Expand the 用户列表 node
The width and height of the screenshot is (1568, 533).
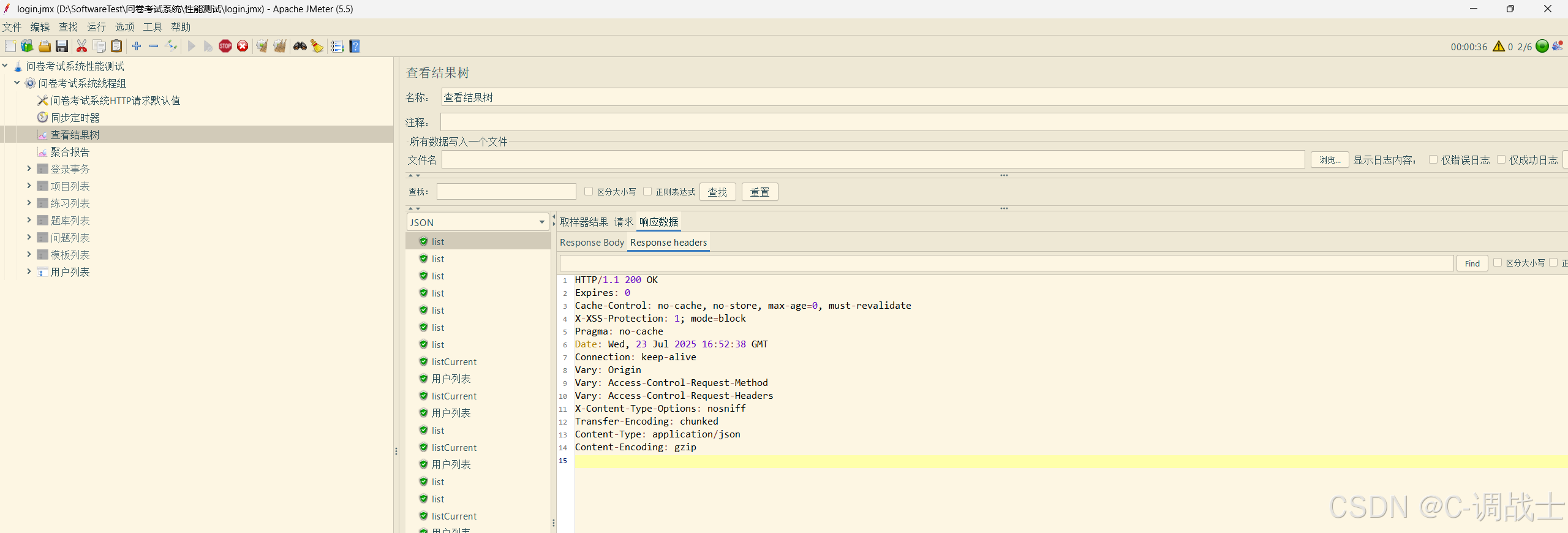(x=29, y=271)
